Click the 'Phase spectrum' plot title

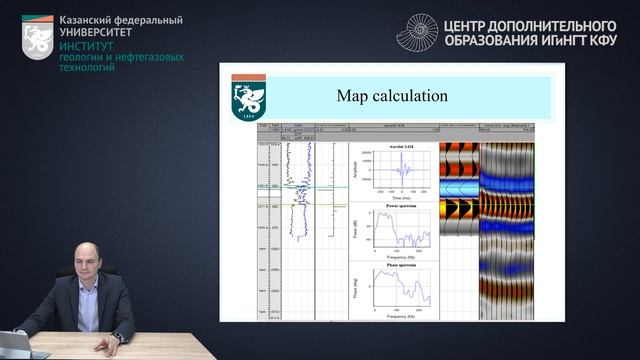click(x=401, y=265)
